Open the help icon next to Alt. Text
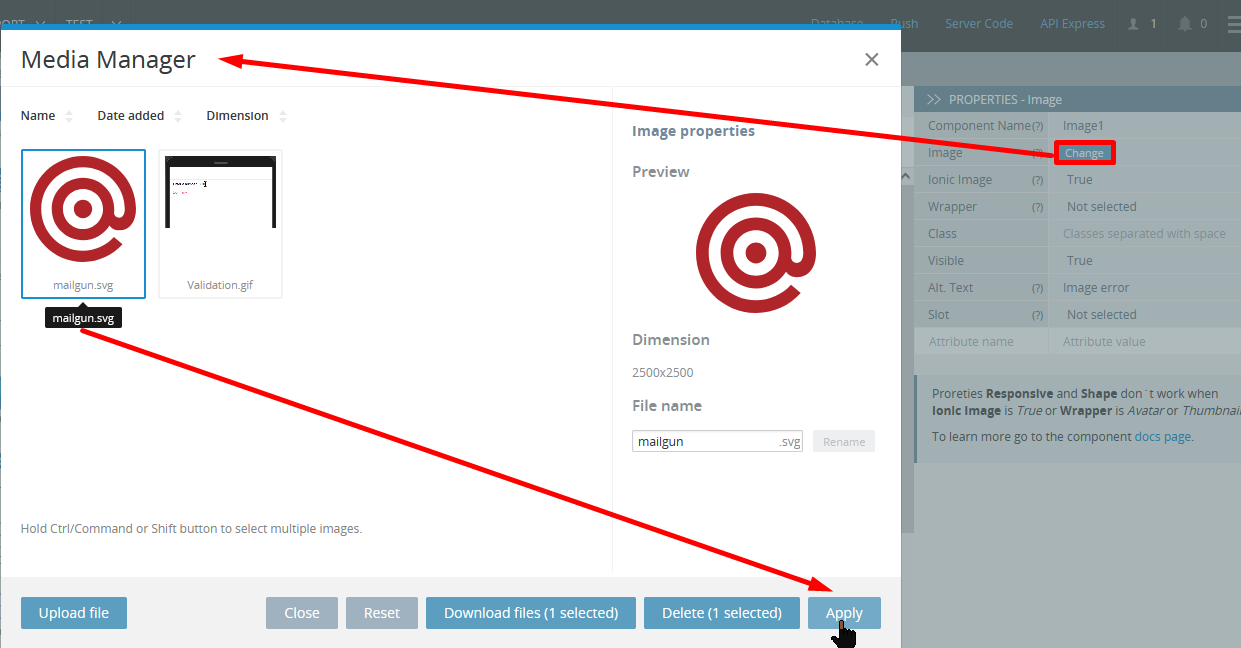This screenshot has height=648, width=1241. 1037,289
